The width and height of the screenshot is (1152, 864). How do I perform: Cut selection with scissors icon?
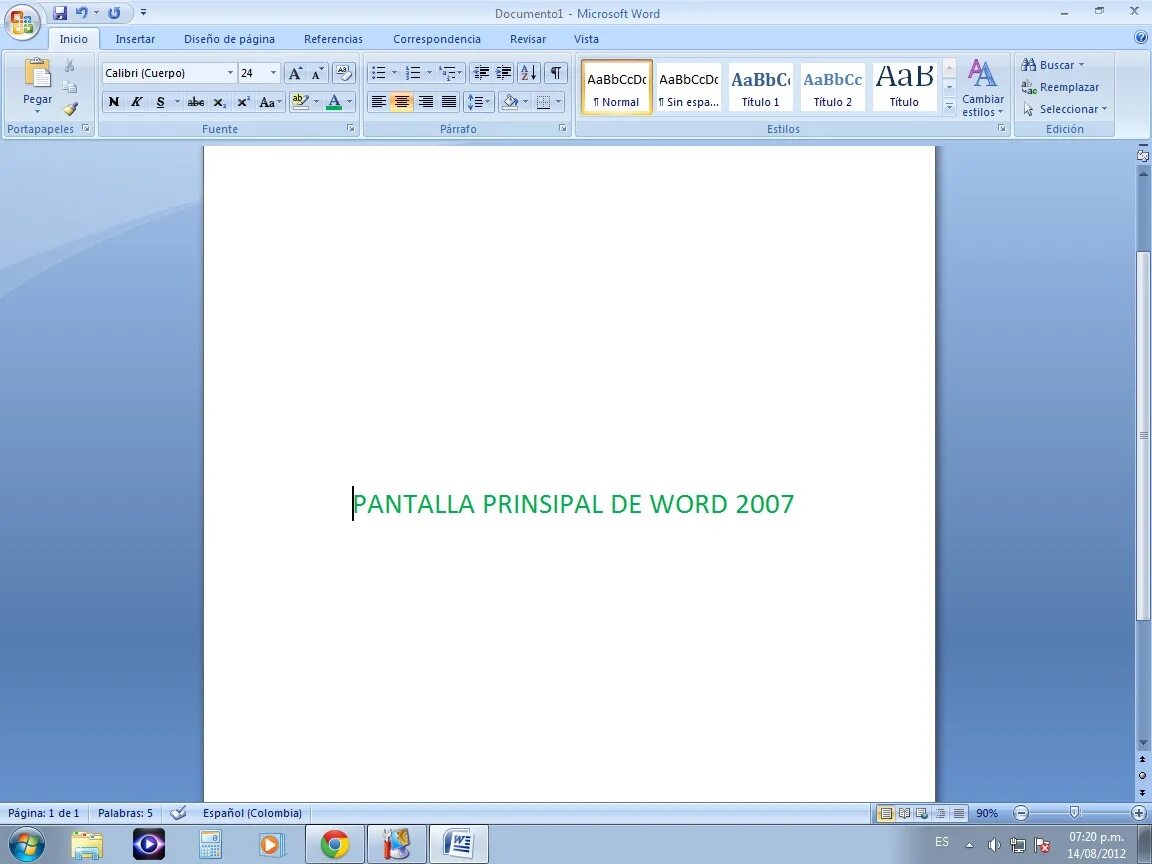[70, 66]
